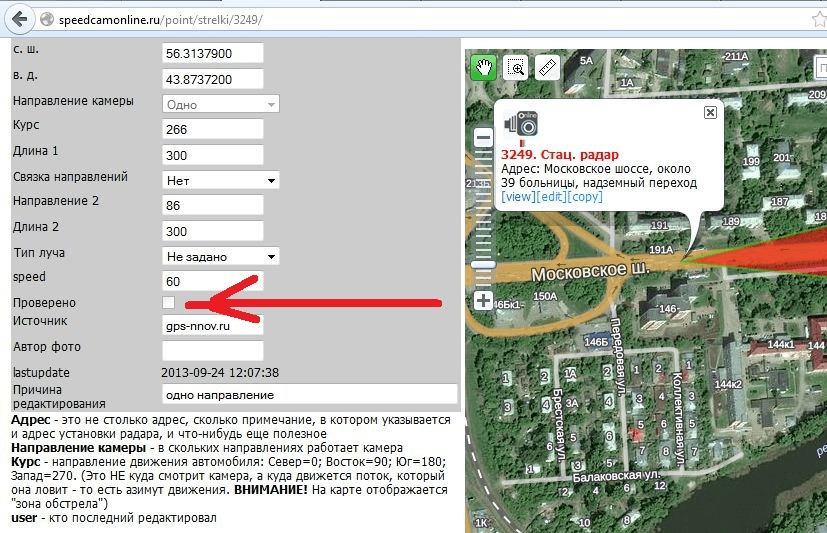827x533 pixels.
Task: Focus the speed field showing 60
Action: 212,281
